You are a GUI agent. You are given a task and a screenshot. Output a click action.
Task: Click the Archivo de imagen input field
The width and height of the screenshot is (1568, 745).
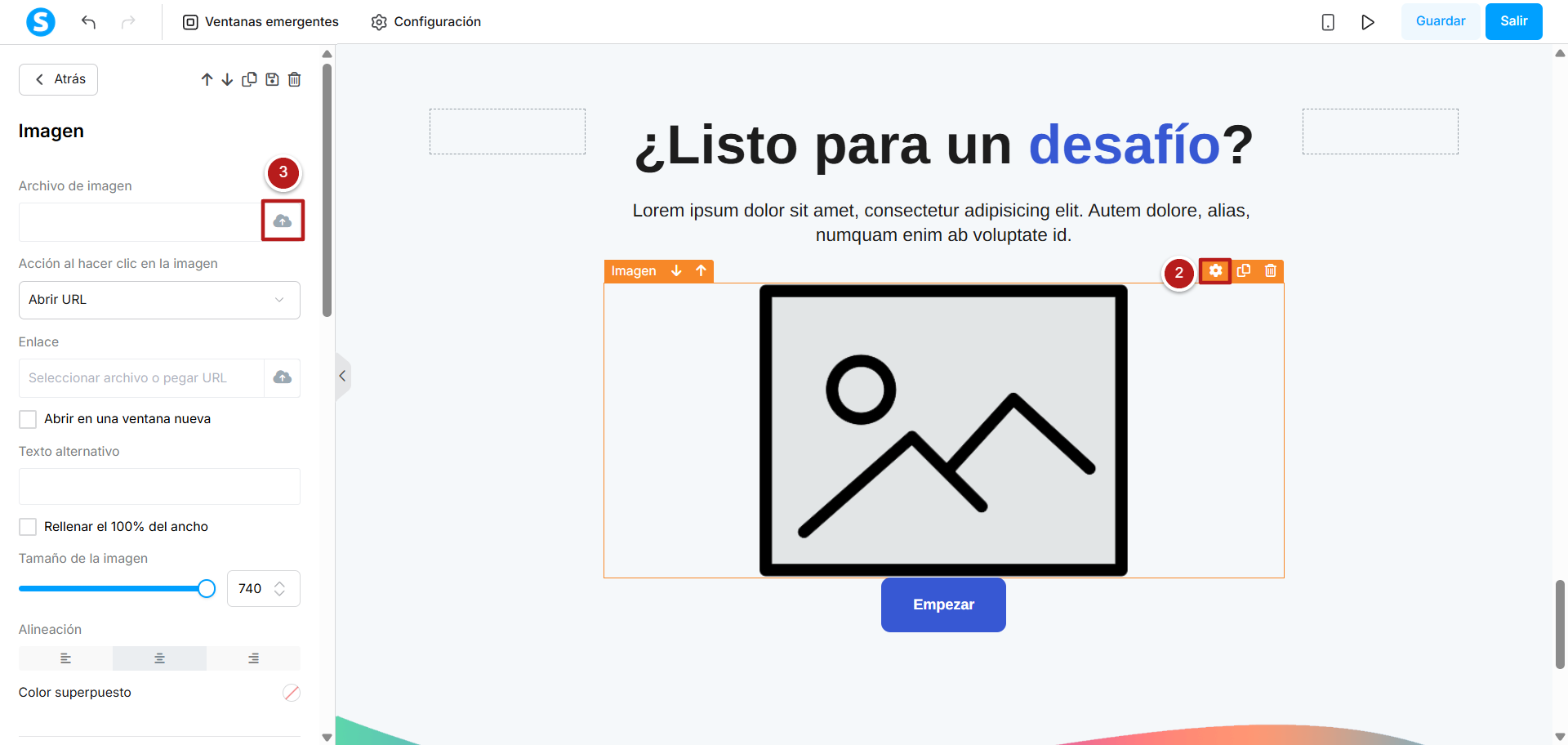(x=140, y=221)
